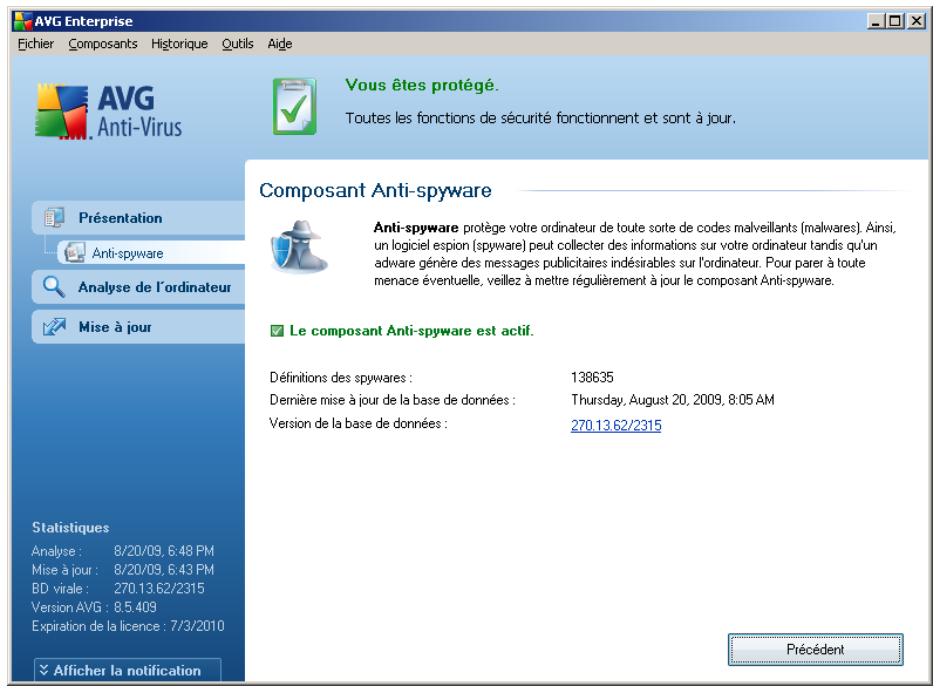The image size is (940, 689).
Task: Click the Statistiques heading
Action: tap(71, 528)
